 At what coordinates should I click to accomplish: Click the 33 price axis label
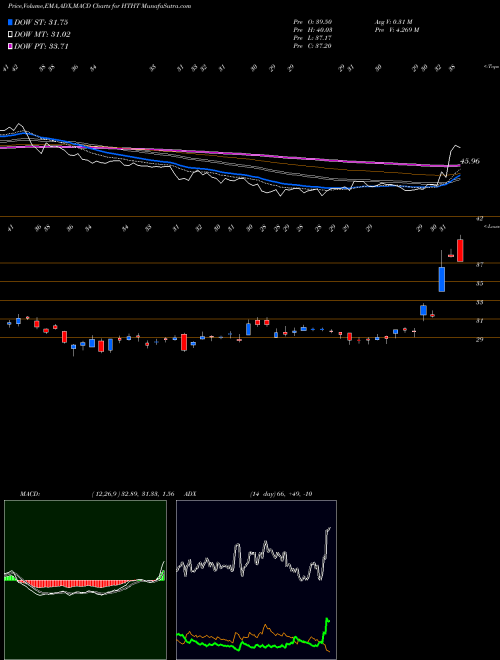(479, 302)
